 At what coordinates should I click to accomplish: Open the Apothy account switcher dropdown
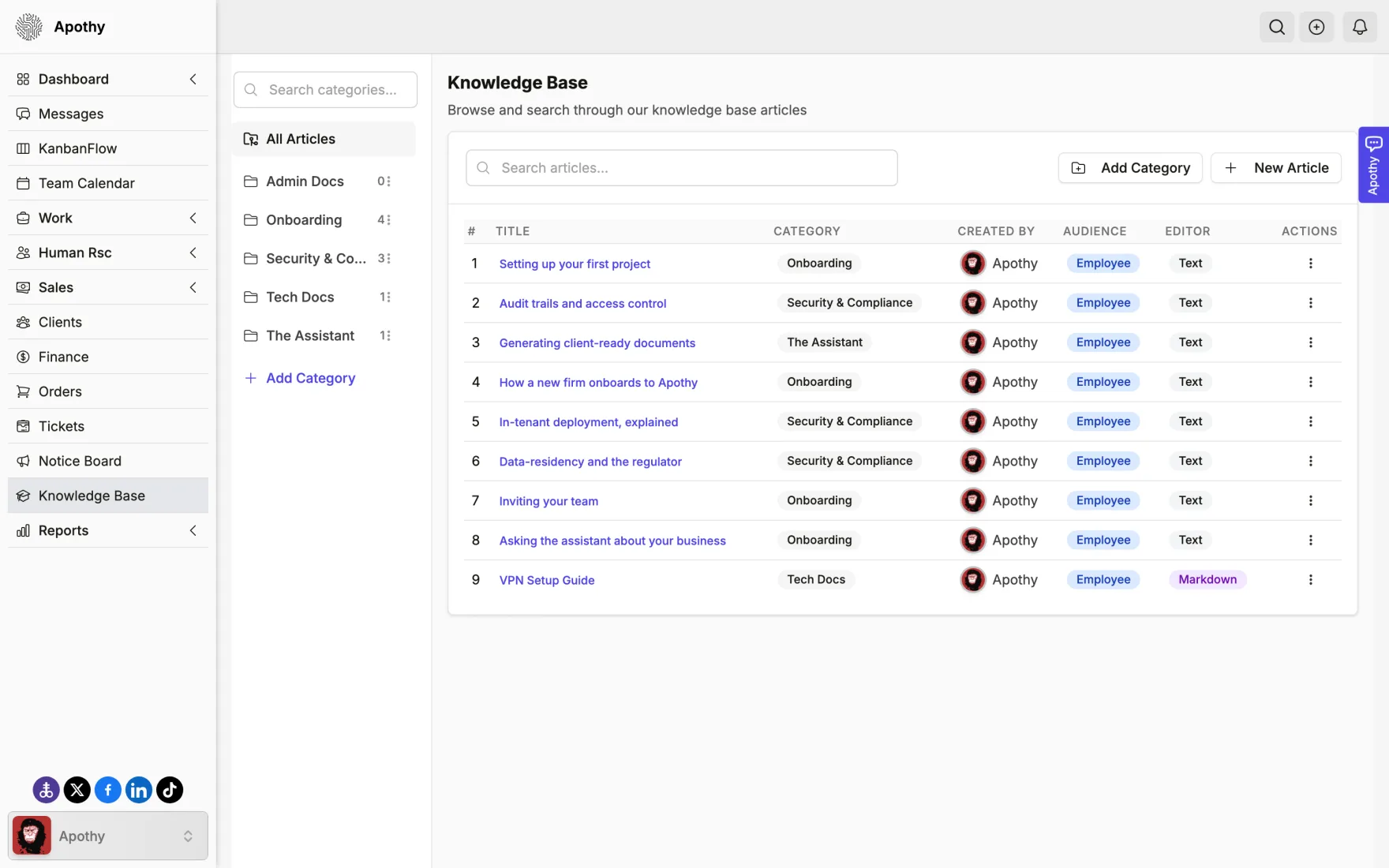coord(108,836)
